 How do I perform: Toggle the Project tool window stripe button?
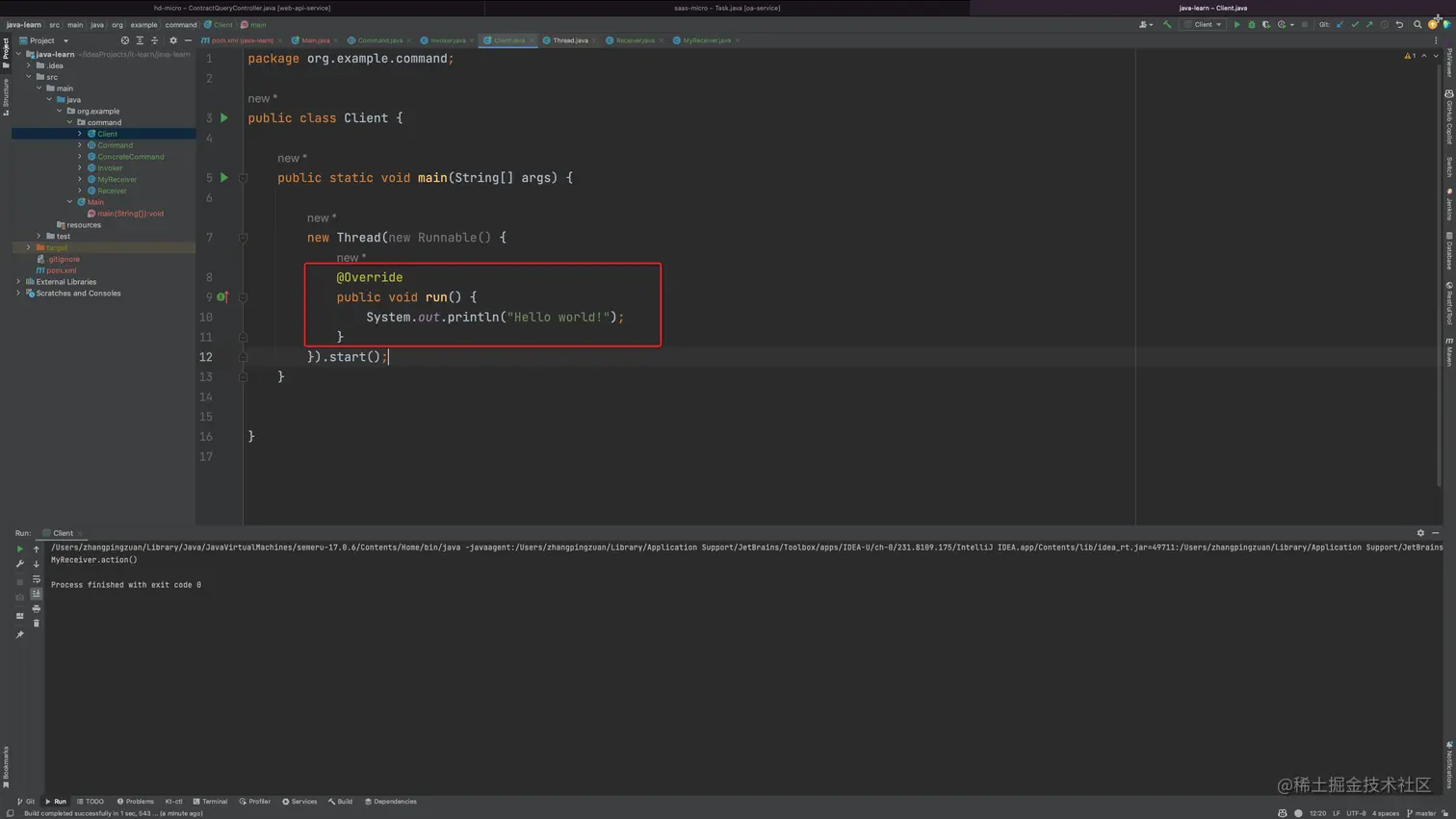coord(6,52)
